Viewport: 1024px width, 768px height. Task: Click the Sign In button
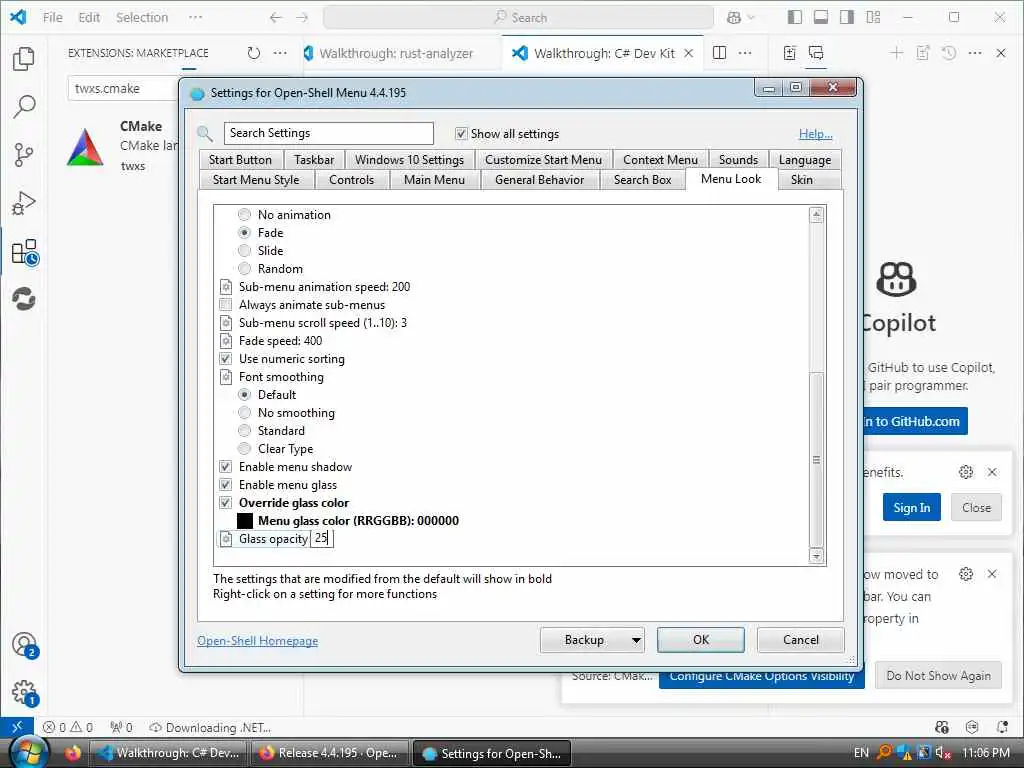912,507
